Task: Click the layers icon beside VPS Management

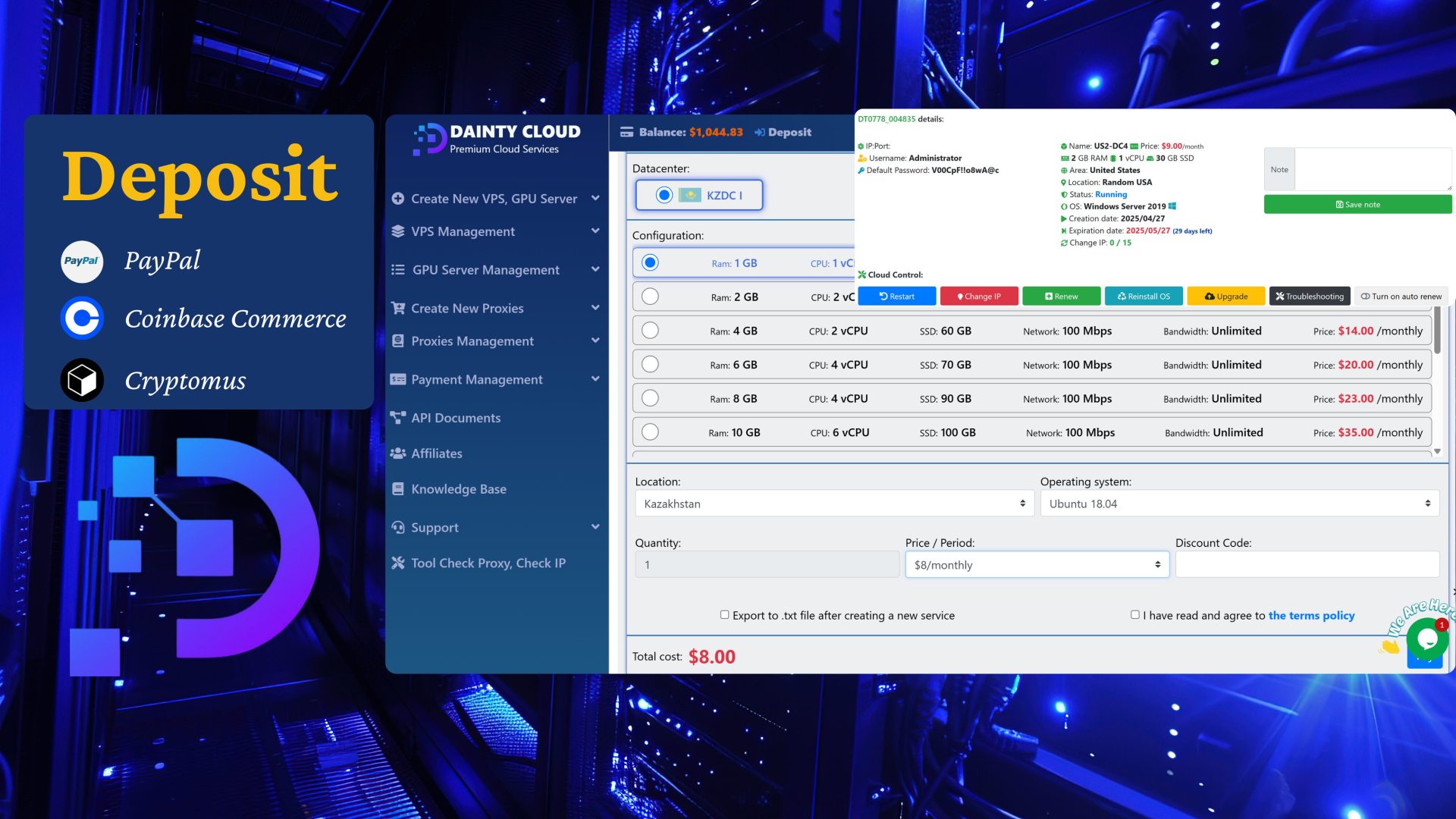Action: point(397,231)
